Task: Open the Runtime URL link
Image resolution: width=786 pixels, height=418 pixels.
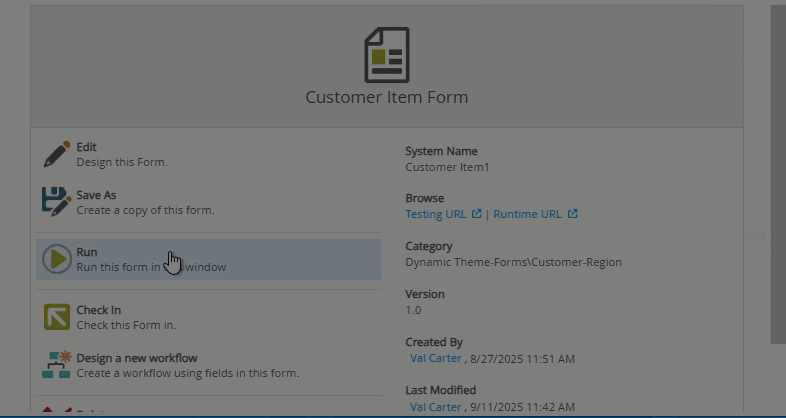Action: point(527,214)
